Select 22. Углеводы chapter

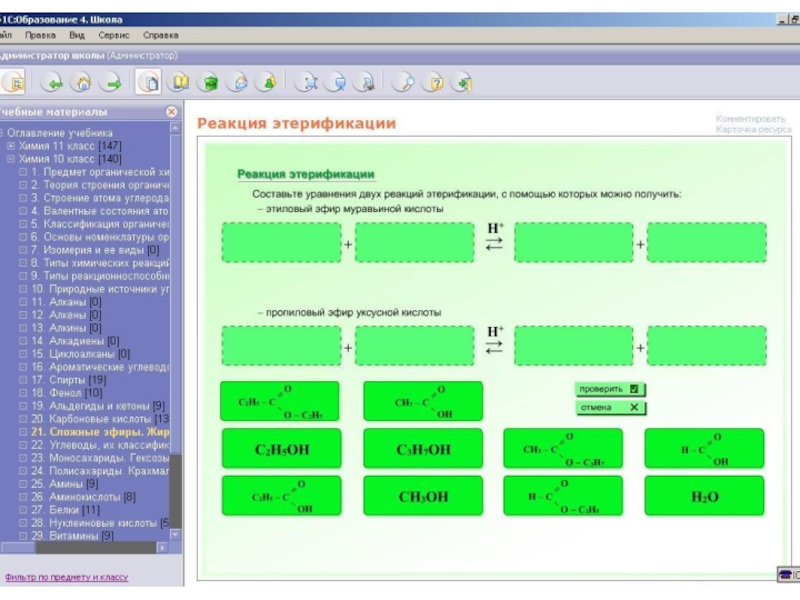tap(100, 445)
